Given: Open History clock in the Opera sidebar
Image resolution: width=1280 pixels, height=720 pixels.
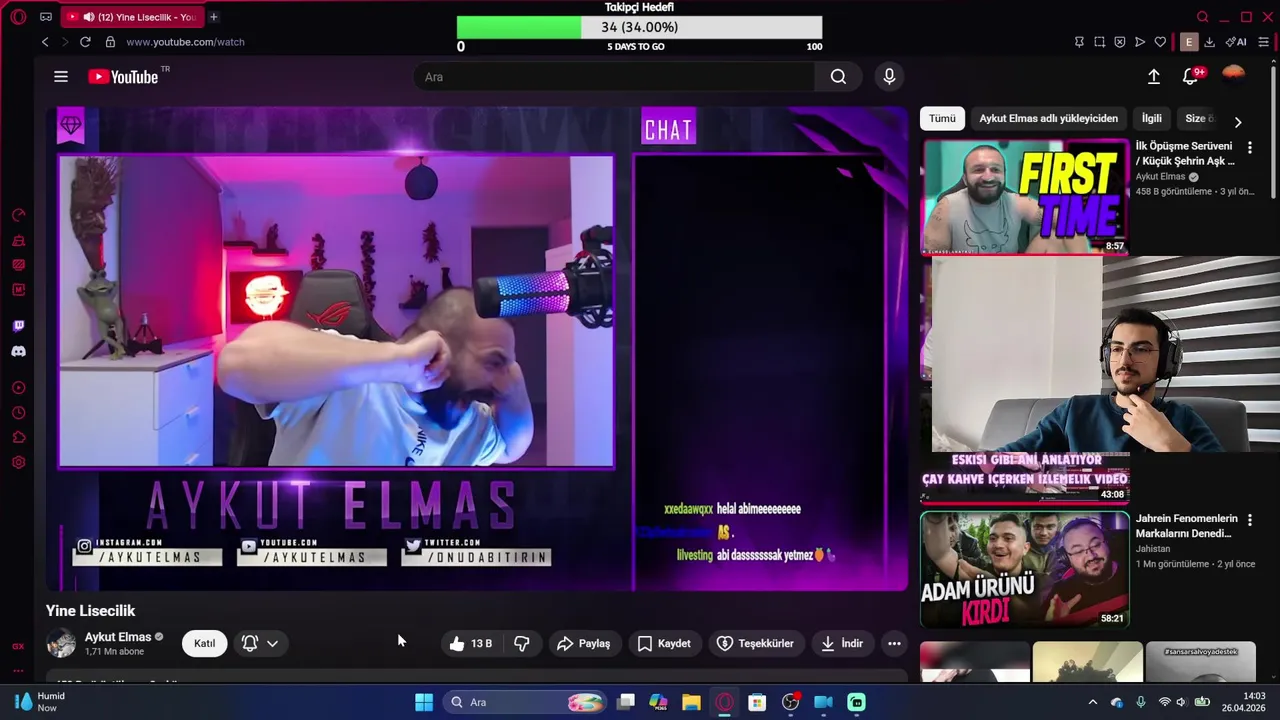Looking at the screenshot, I should pyautogui.click(x=18, y=413).
